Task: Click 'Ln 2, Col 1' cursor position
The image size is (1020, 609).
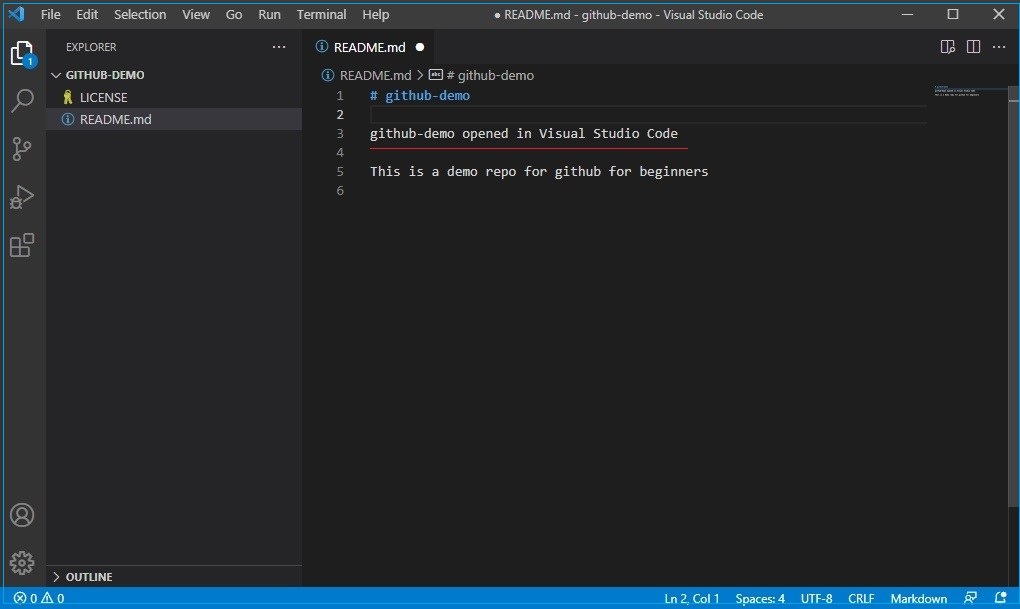Action: click(x=691, y=598)
